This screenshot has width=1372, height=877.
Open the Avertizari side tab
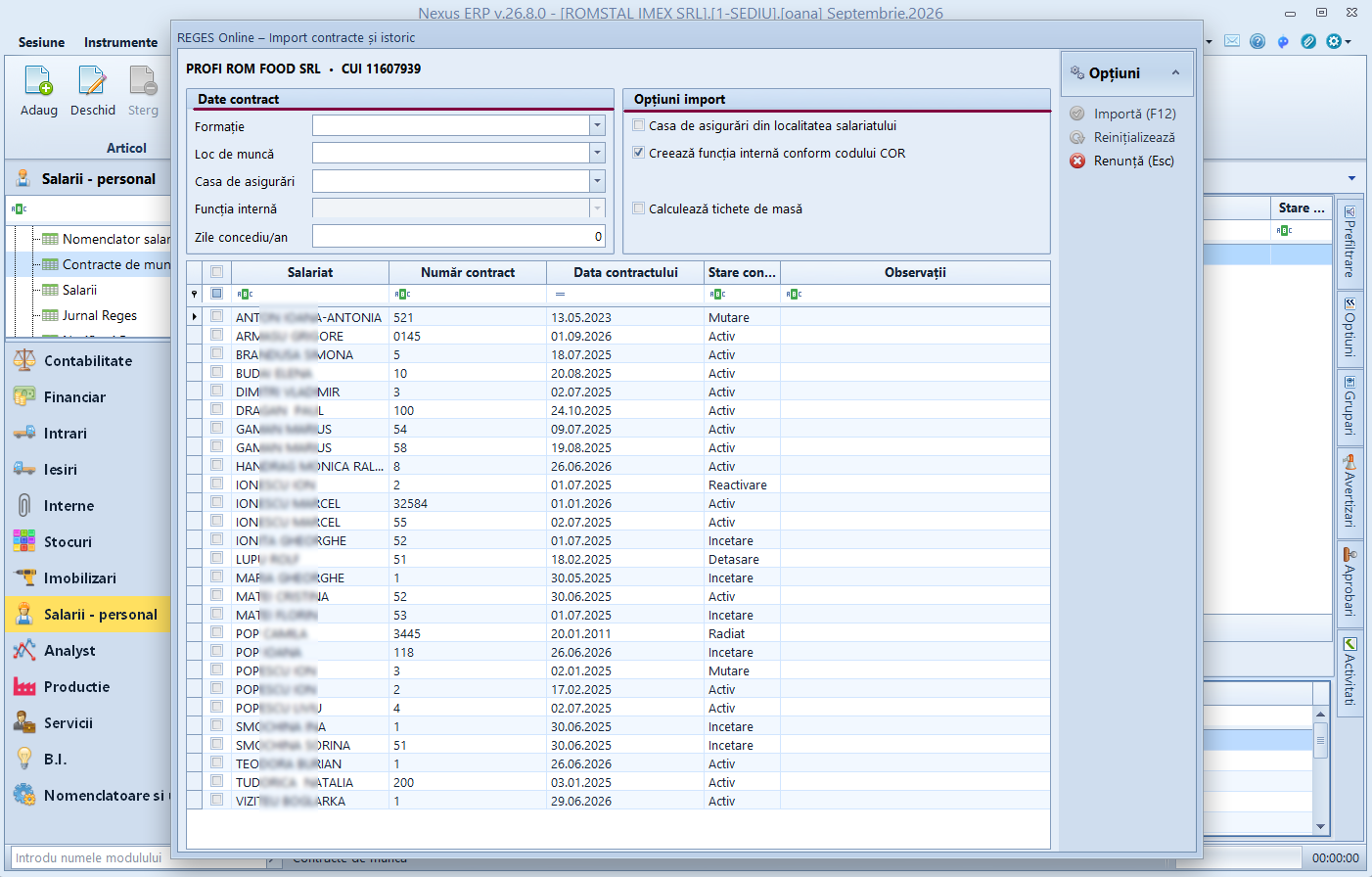click(x=1349, y=491)
